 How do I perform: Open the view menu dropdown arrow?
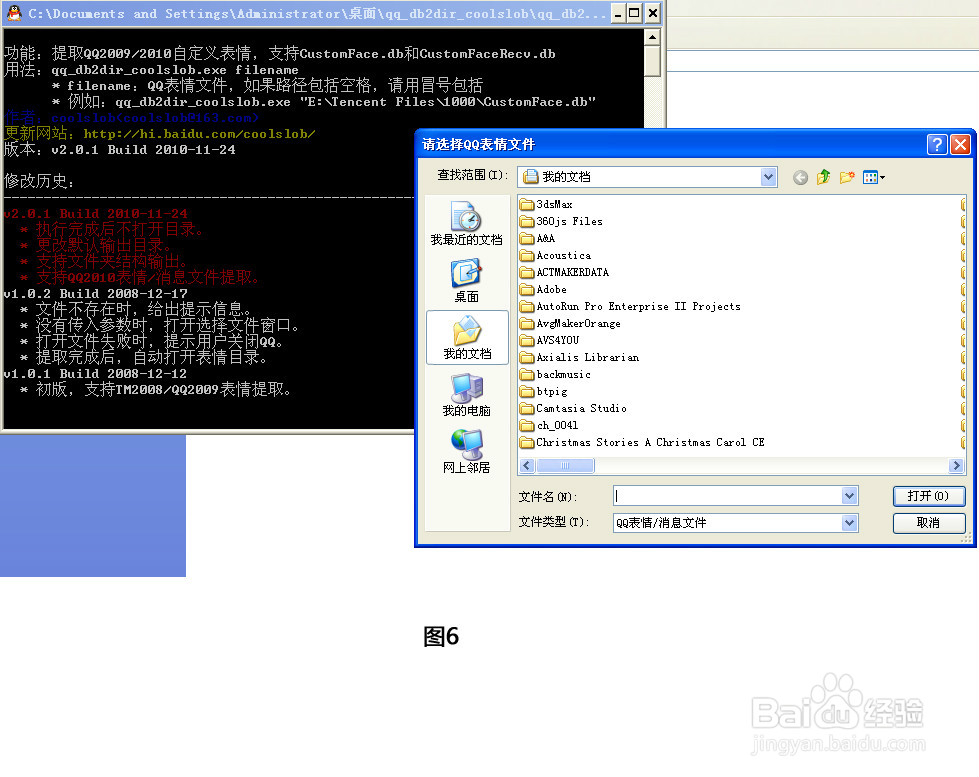(x=882, y=178)
